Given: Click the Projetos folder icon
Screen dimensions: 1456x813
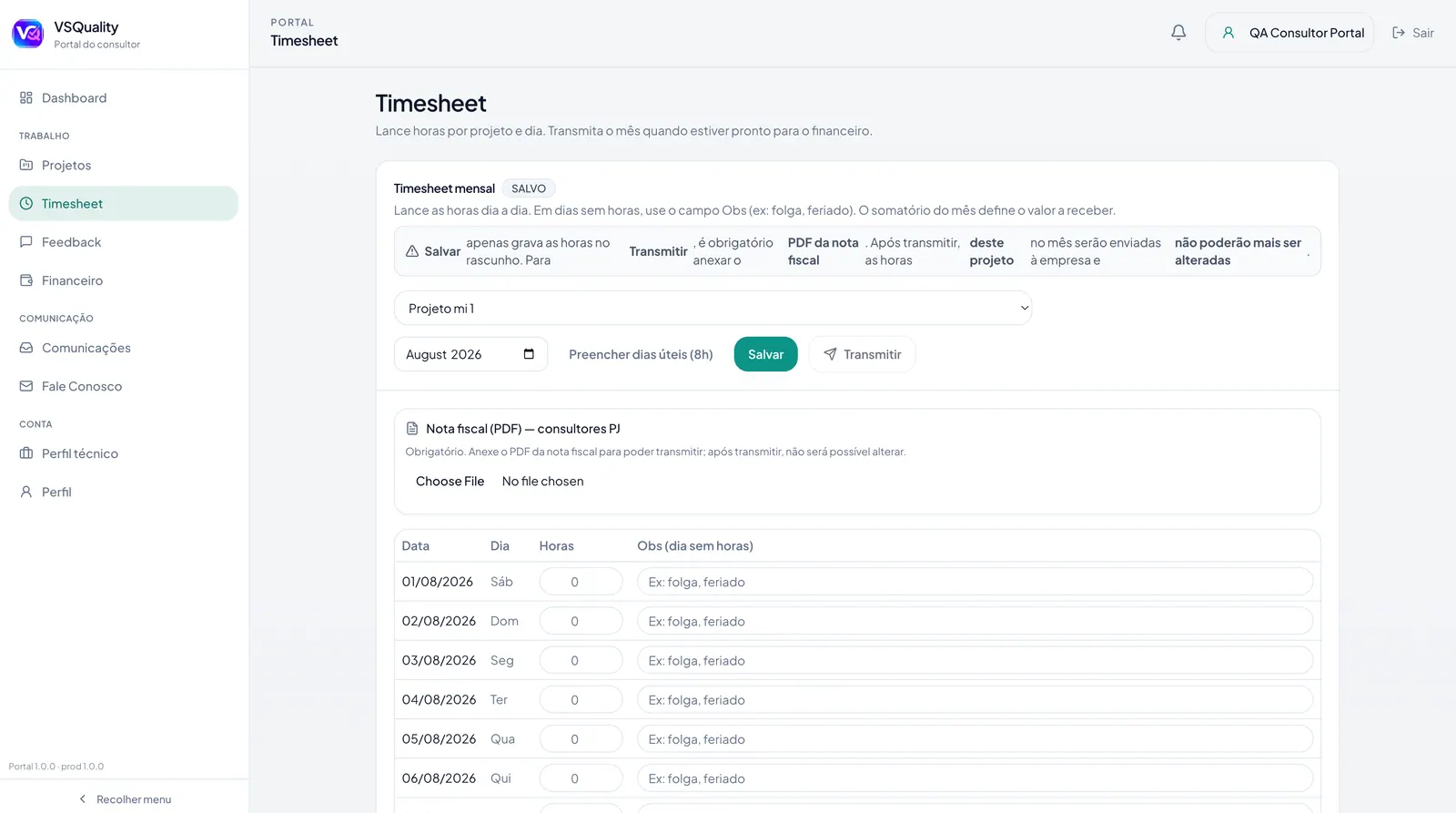Looking at the screenshot, I should pos(26,165).
